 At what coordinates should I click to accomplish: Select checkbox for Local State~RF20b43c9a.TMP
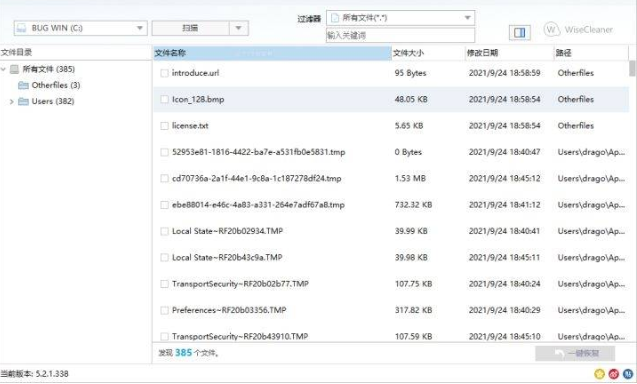coord(164,258)
